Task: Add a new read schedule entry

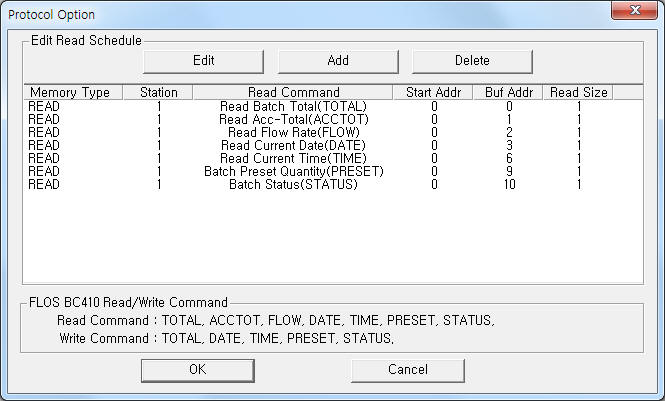Action: (x=338, y=61)
